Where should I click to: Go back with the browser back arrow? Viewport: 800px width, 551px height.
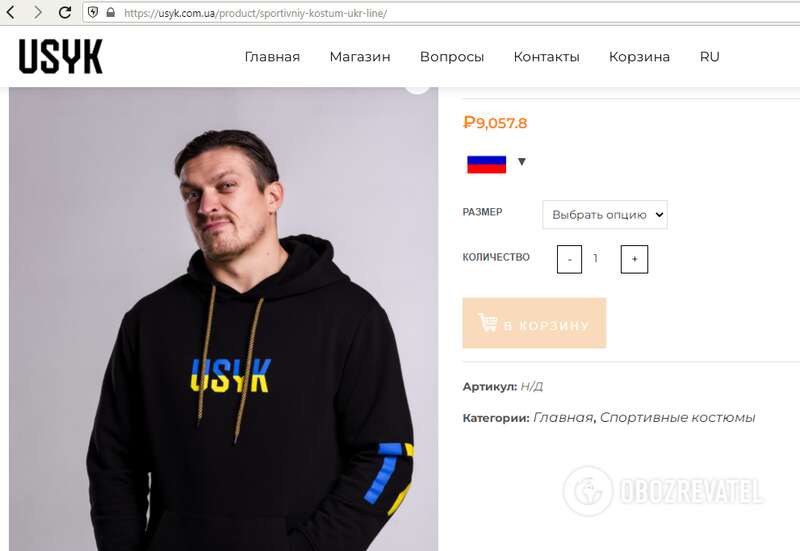(x=11, y=12)
